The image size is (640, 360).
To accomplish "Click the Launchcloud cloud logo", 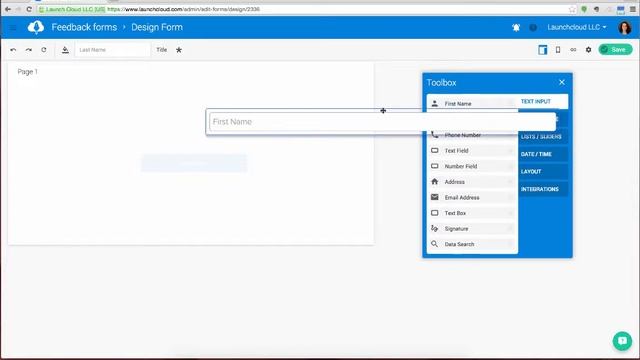I will (x=36, y=27).
